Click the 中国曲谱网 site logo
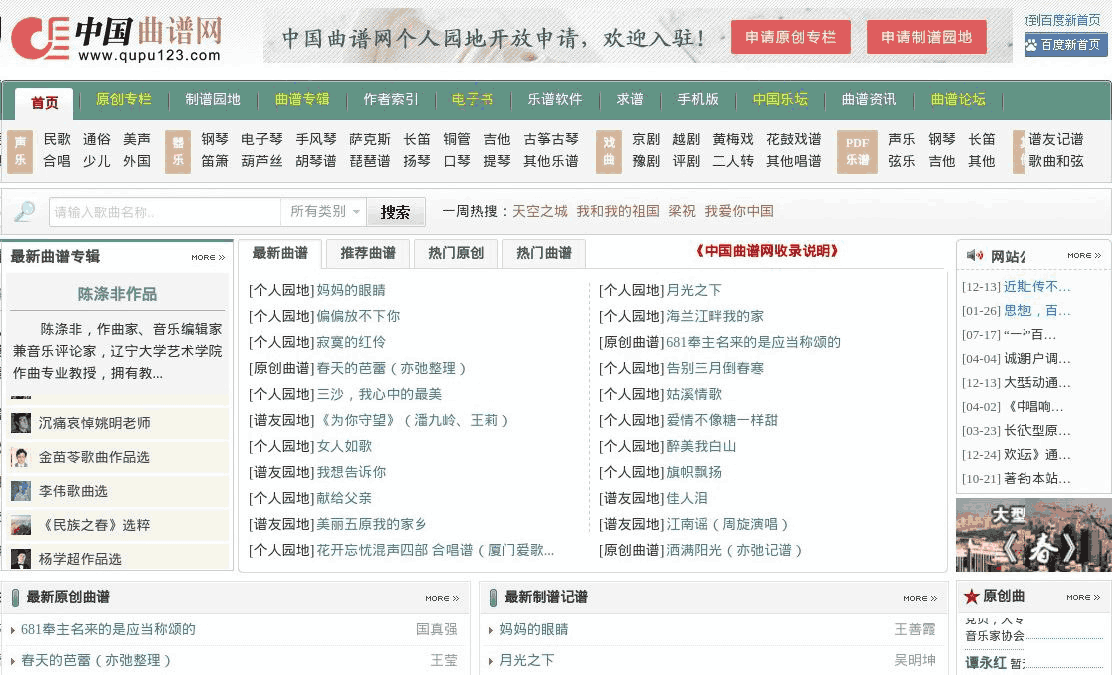 [115, 38]
